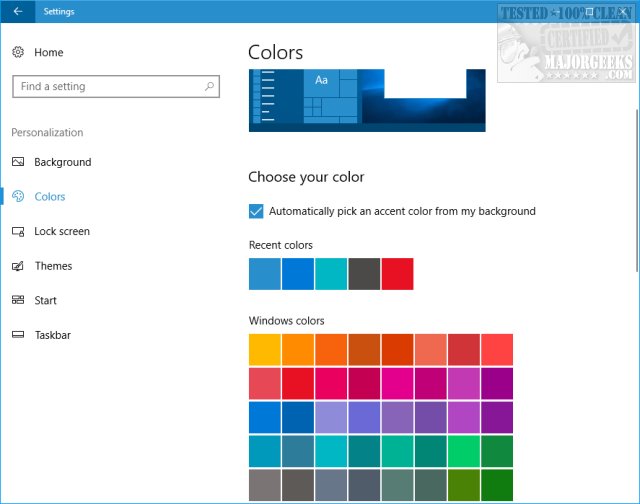Click the Themes brush icon

point(18,266)
